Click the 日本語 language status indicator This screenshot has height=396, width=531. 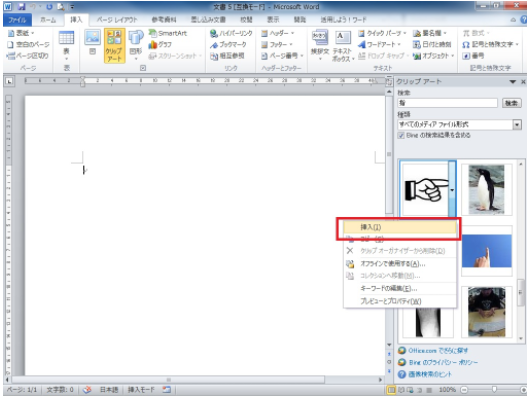pyautogui.click(x=109, y=390)
